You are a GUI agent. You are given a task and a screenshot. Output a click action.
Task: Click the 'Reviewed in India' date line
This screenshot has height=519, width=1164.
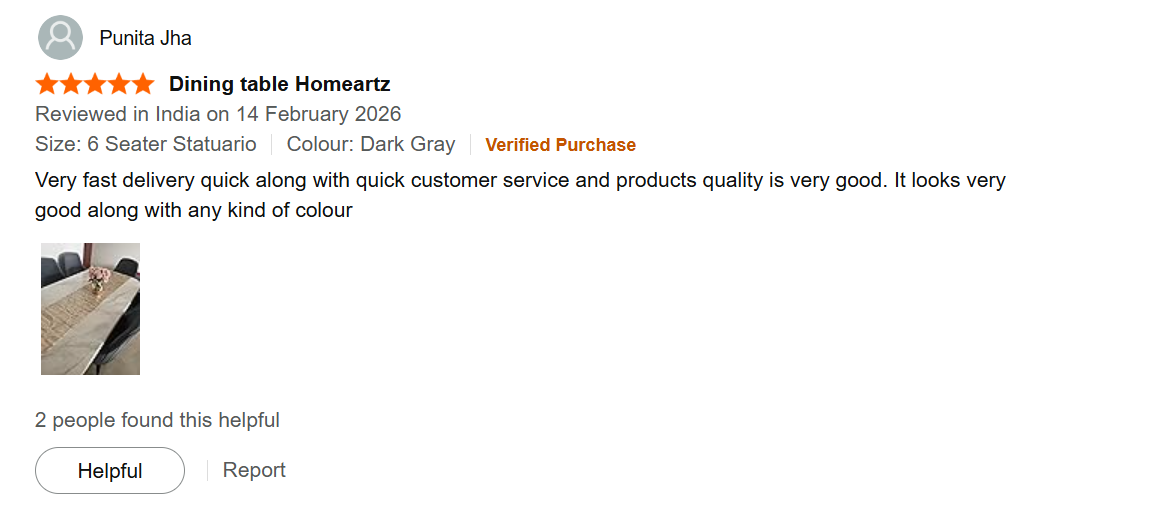click(x=218, y=114)
